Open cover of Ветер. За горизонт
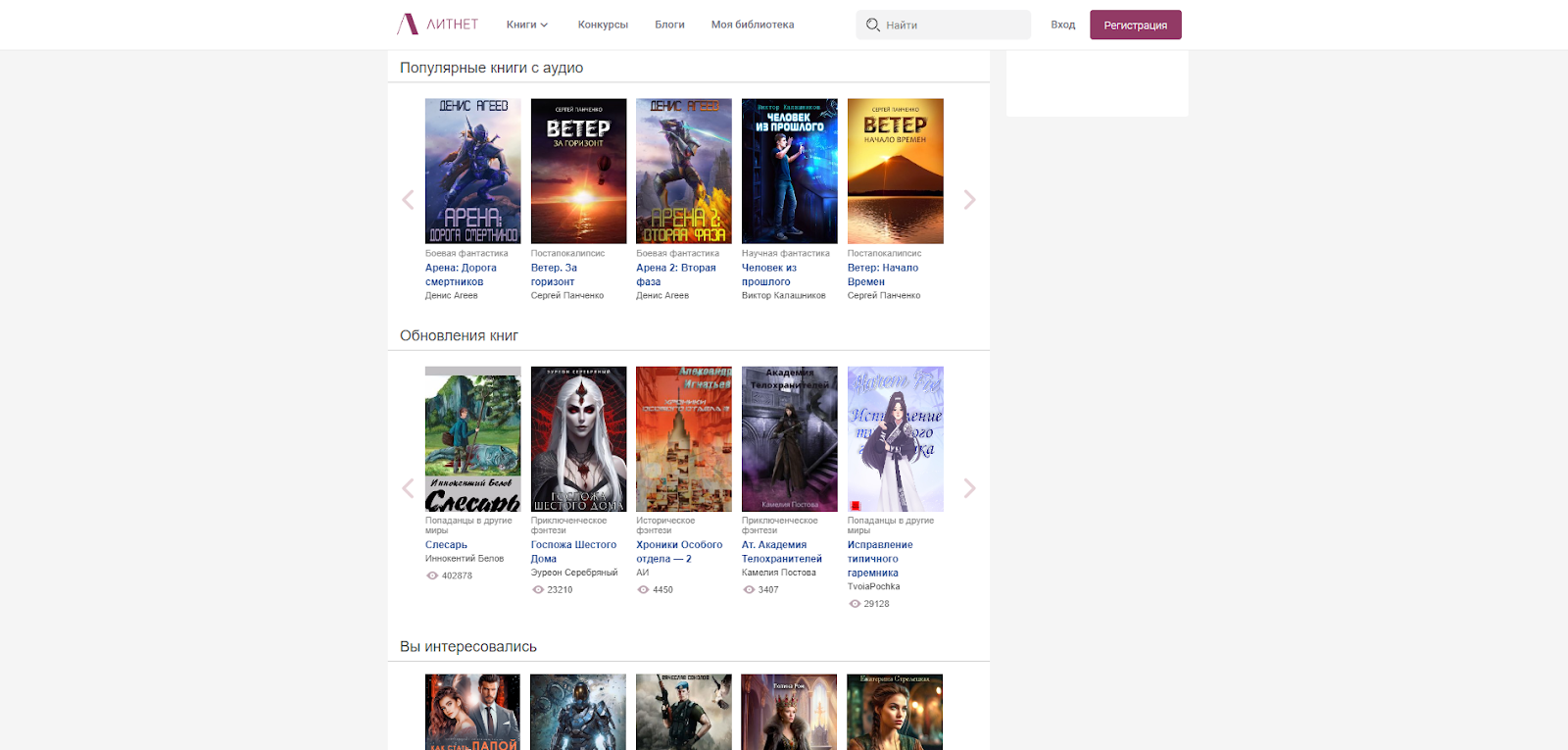The width and height of the screenshot is (1568, 750). tap(579, 171)
